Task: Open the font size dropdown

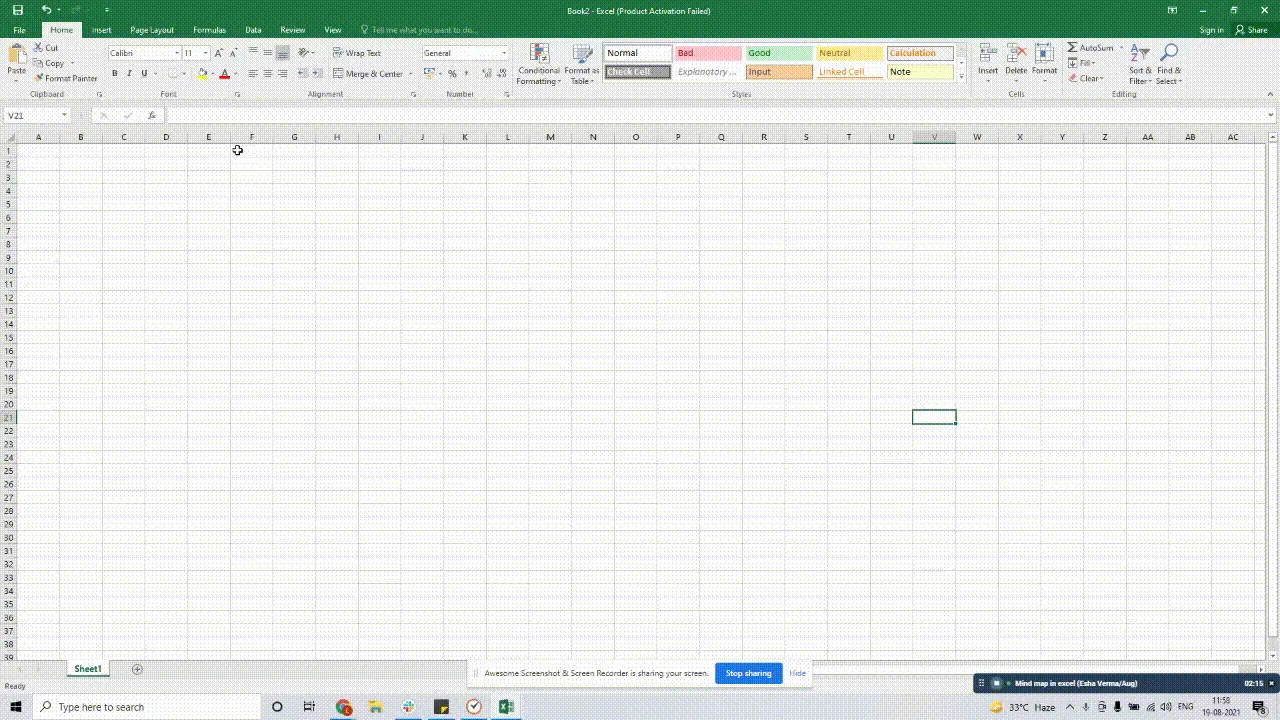Action: coord(205,53)
